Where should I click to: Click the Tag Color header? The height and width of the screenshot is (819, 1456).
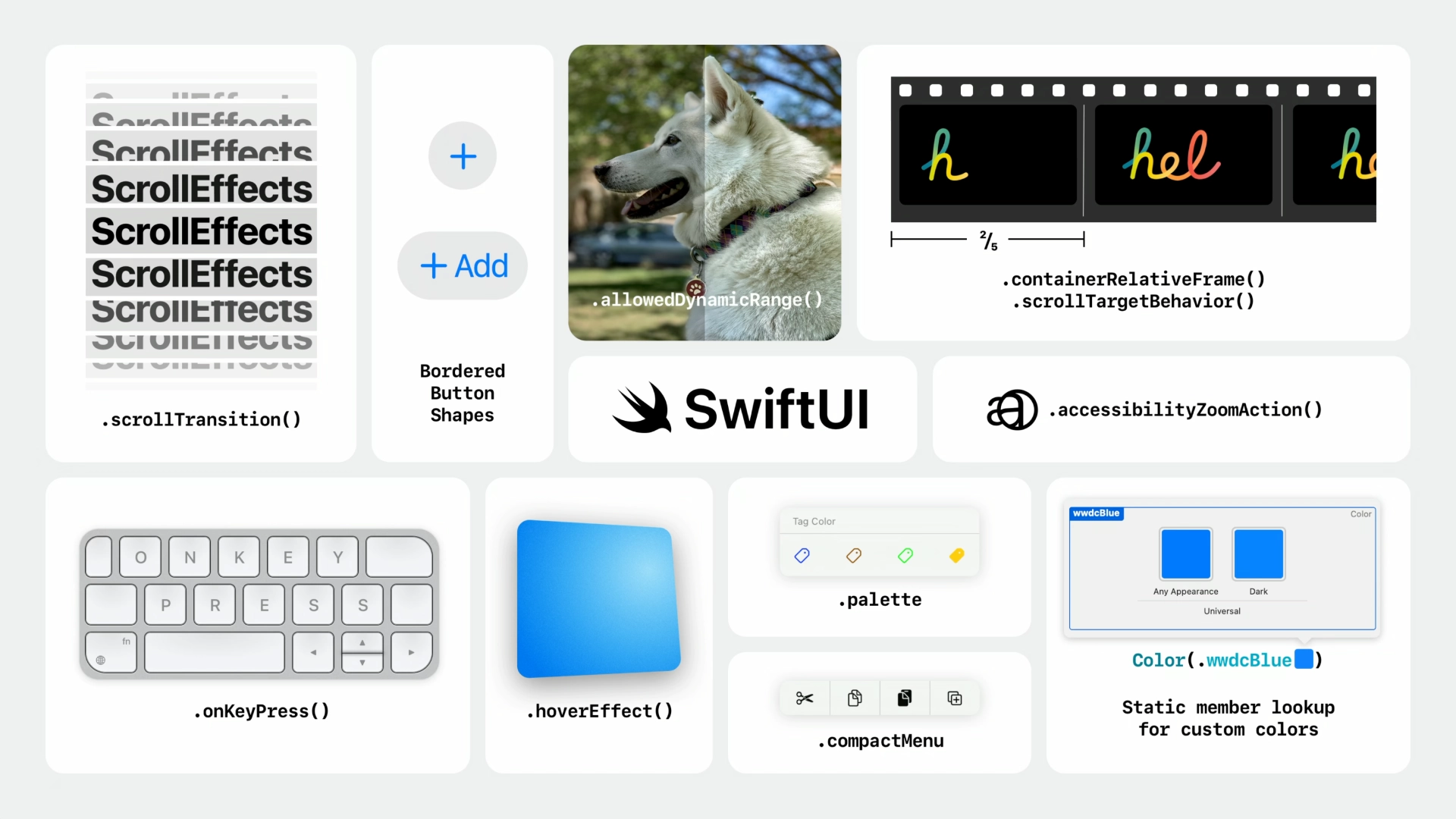(814, 522)
